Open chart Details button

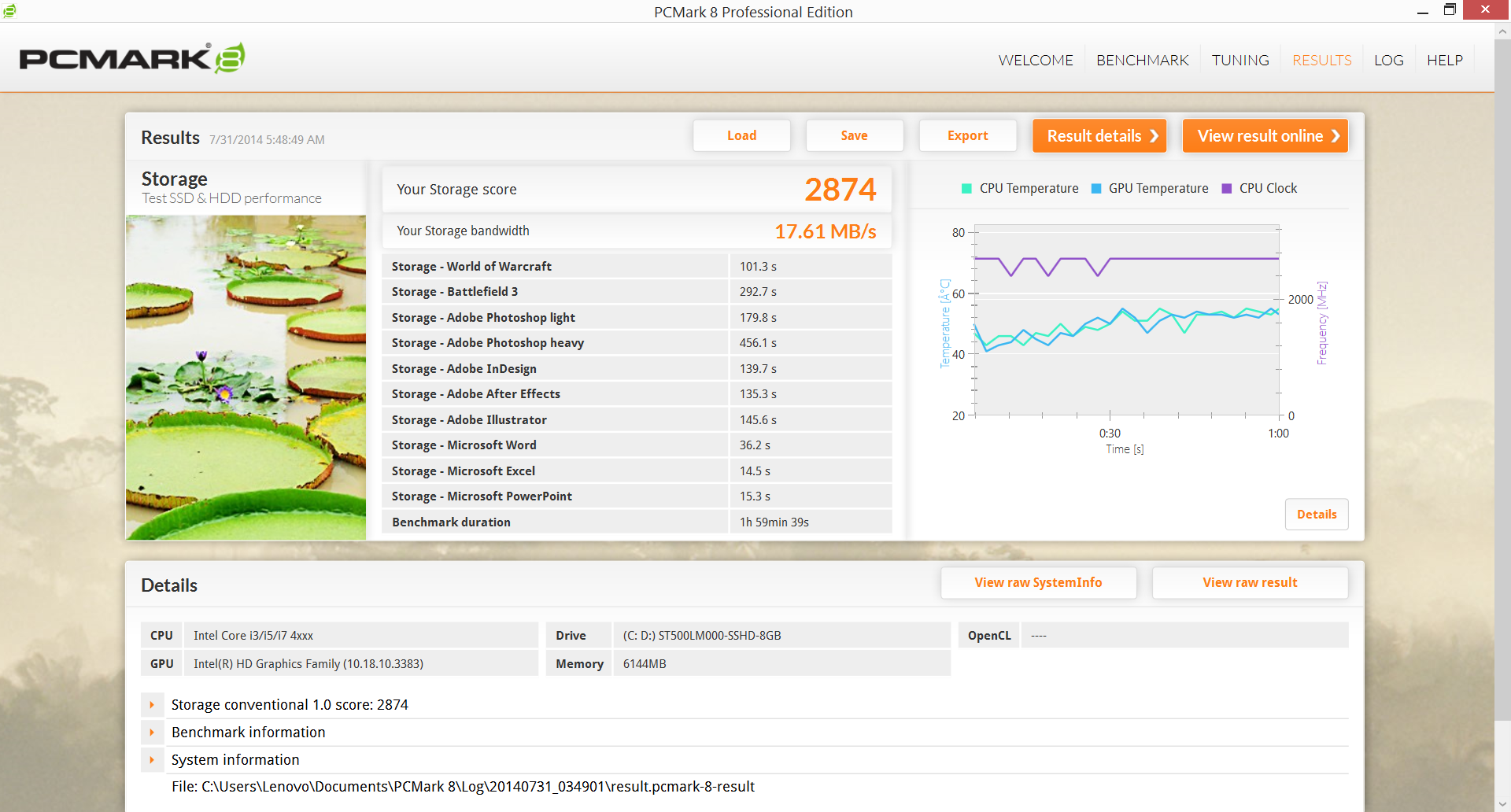[1317, 514]
